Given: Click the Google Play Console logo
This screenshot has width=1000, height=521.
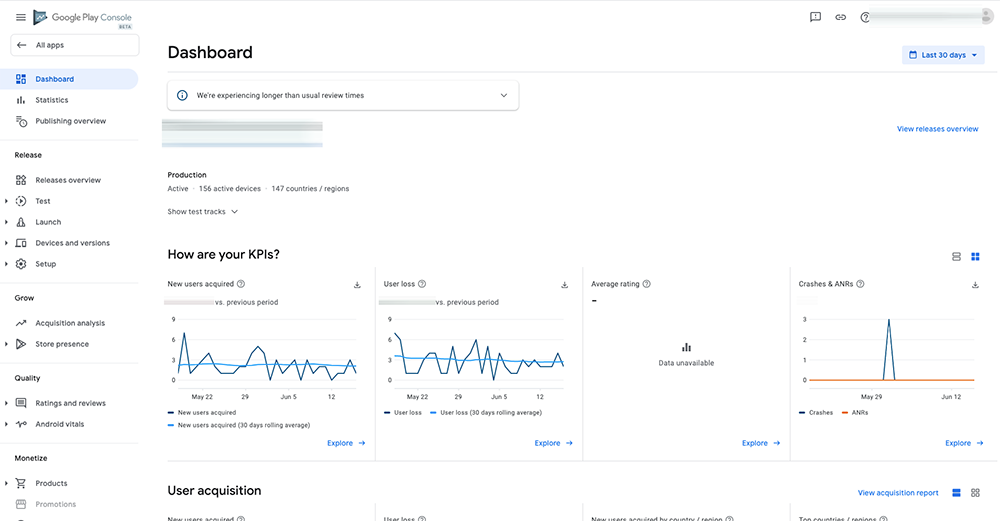Looking at the screenshot, I should (x=82, y=18).
